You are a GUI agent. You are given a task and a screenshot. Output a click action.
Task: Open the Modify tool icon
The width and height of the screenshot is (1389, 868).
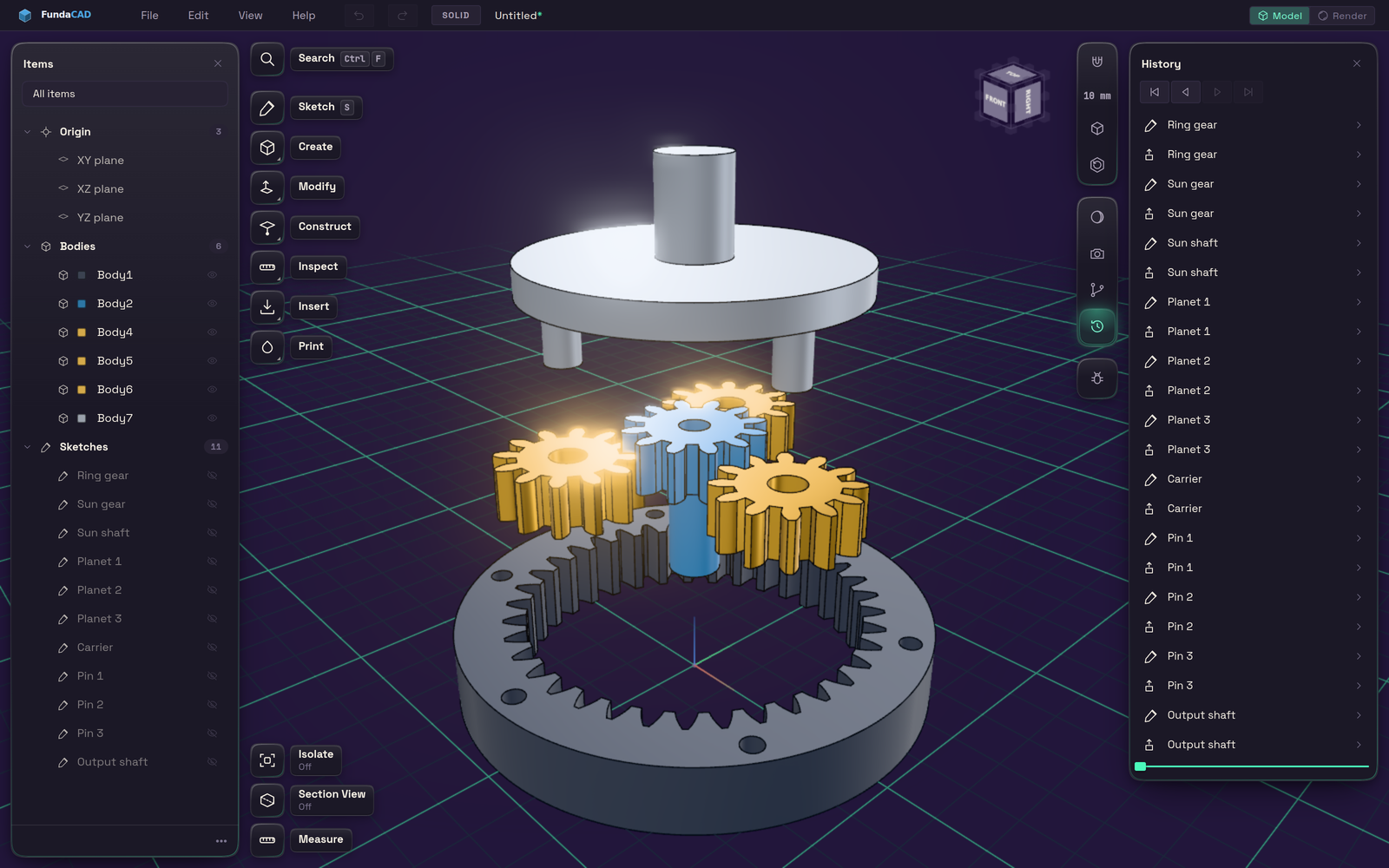(x=267, y=187)
